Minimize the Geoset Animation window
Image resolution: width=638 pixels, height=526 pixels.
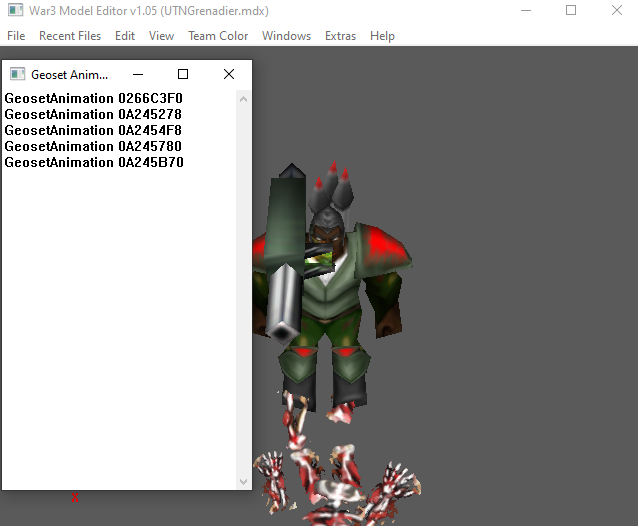coord(138,74)
